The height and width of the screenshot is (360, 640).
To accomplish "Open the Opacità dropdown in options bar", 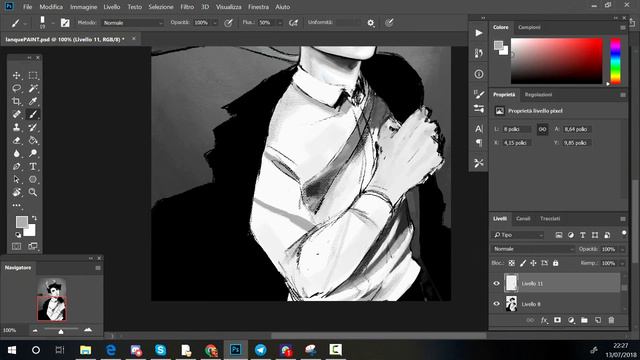I will click(x=215, y=23).
